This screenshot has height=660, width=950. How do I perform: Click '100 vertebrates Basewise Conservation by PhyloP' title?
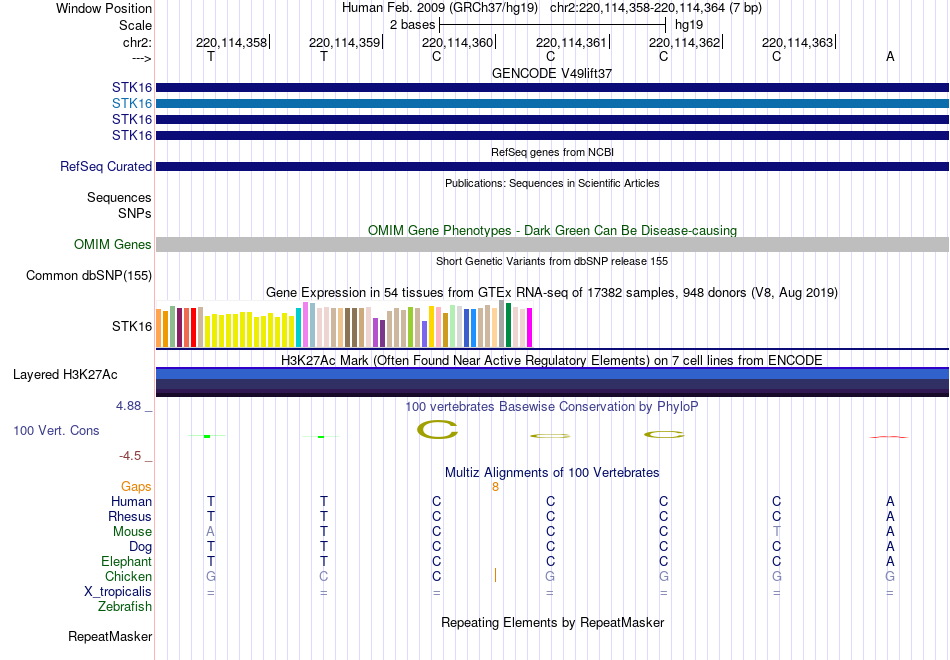[552, 407]
